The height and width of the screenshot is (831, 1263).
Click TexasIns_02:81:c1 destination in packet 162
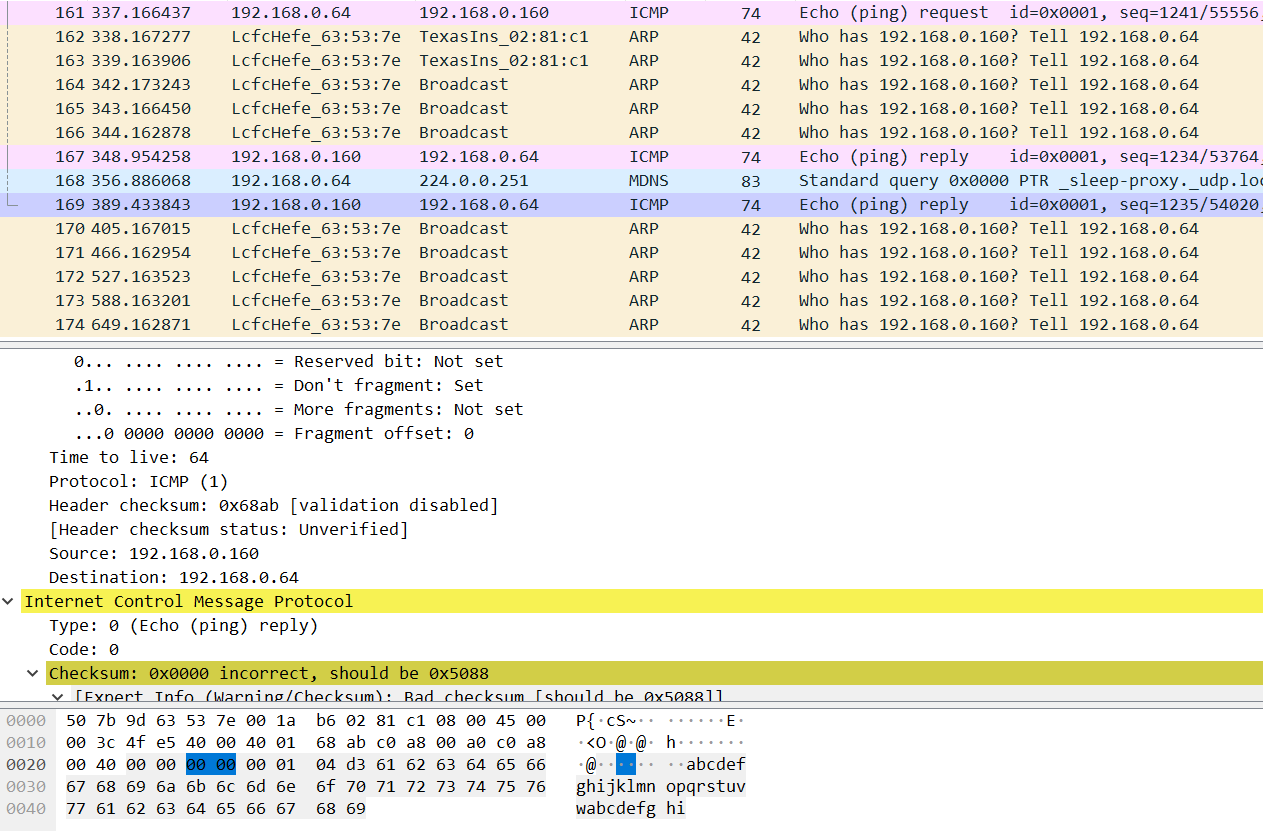coord(503,36)
